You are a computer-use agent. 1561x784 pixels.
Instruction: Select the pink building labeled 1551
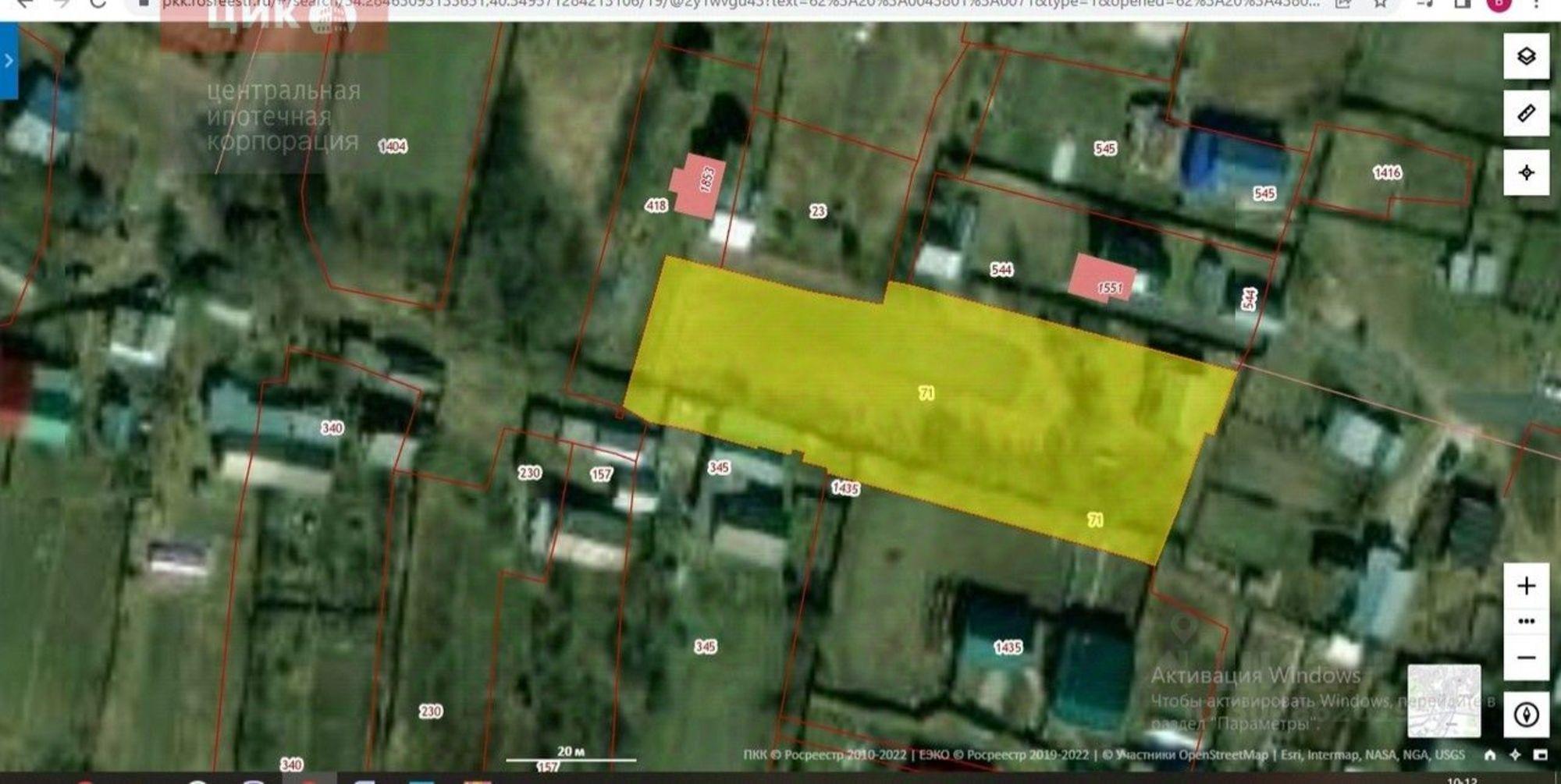[x=1101, y=278]
